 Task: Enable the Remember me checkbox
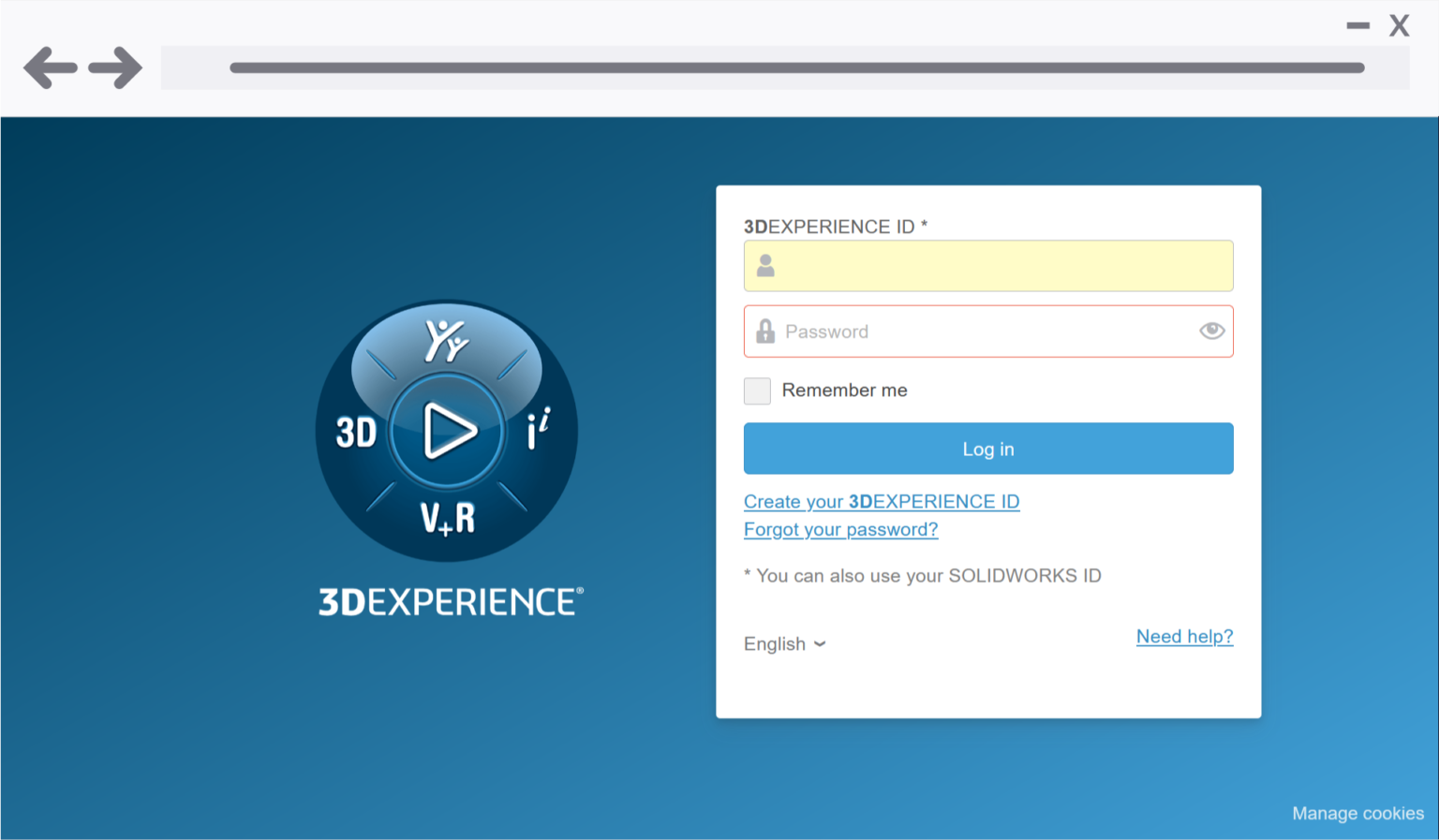(757, 391)
